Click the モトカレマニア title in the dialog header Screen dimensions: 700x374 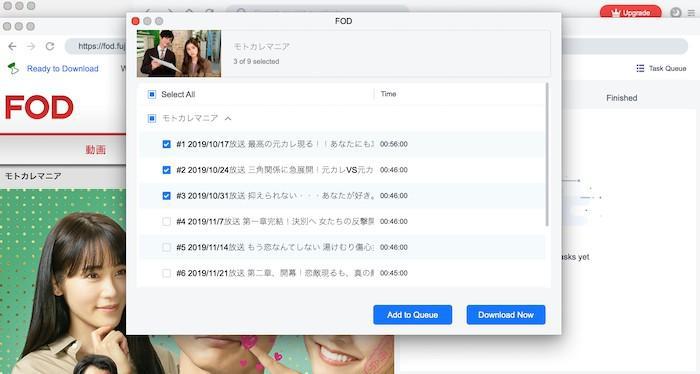coord(262,46)
